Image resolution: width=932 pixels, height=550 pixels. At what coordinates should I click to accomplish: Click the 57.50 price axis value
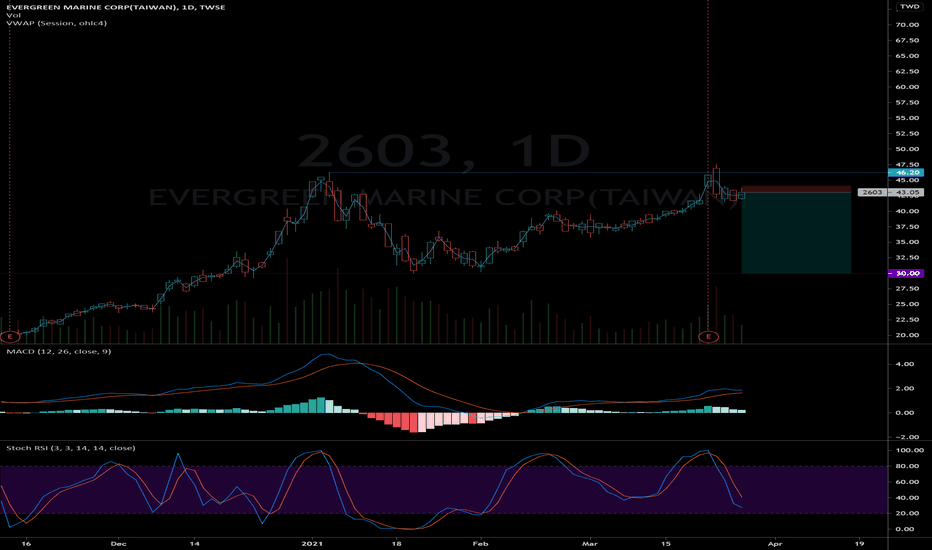908,102
